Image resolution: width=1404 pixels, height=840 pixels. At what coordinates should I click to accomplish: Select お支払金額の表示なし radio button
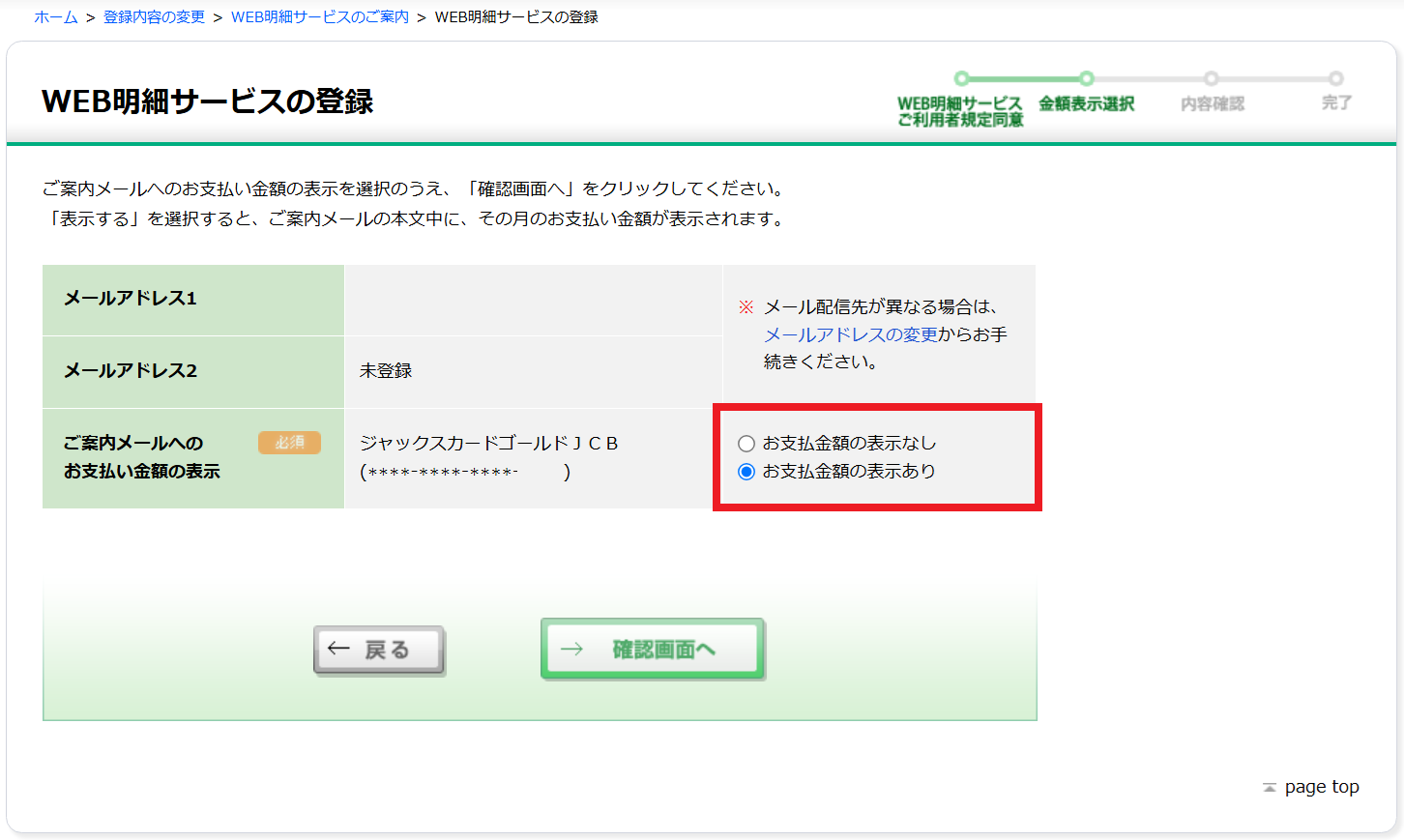click(746, 444)
